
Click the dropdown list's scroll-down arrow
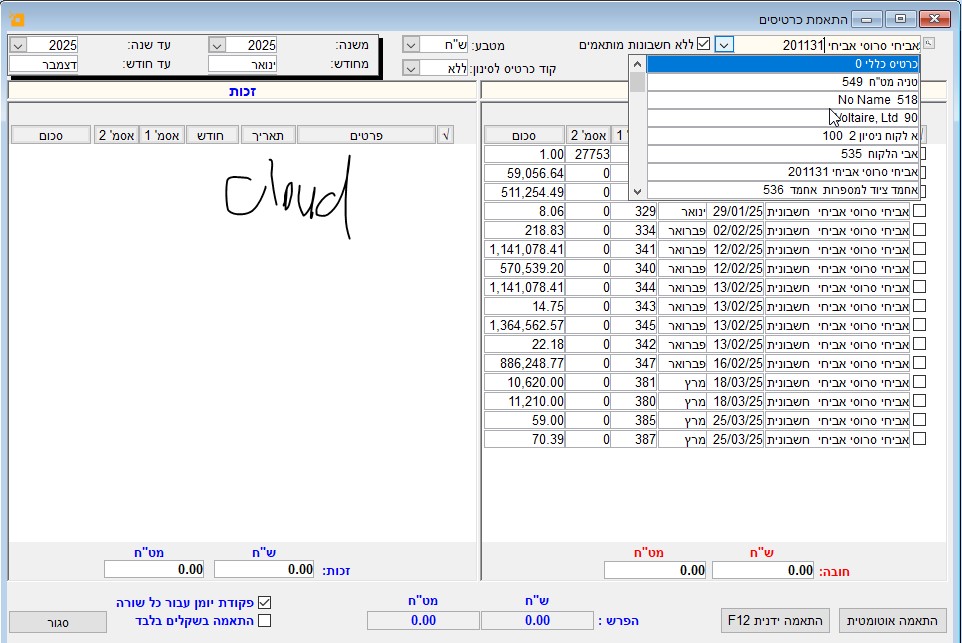(x=637, y=190)
